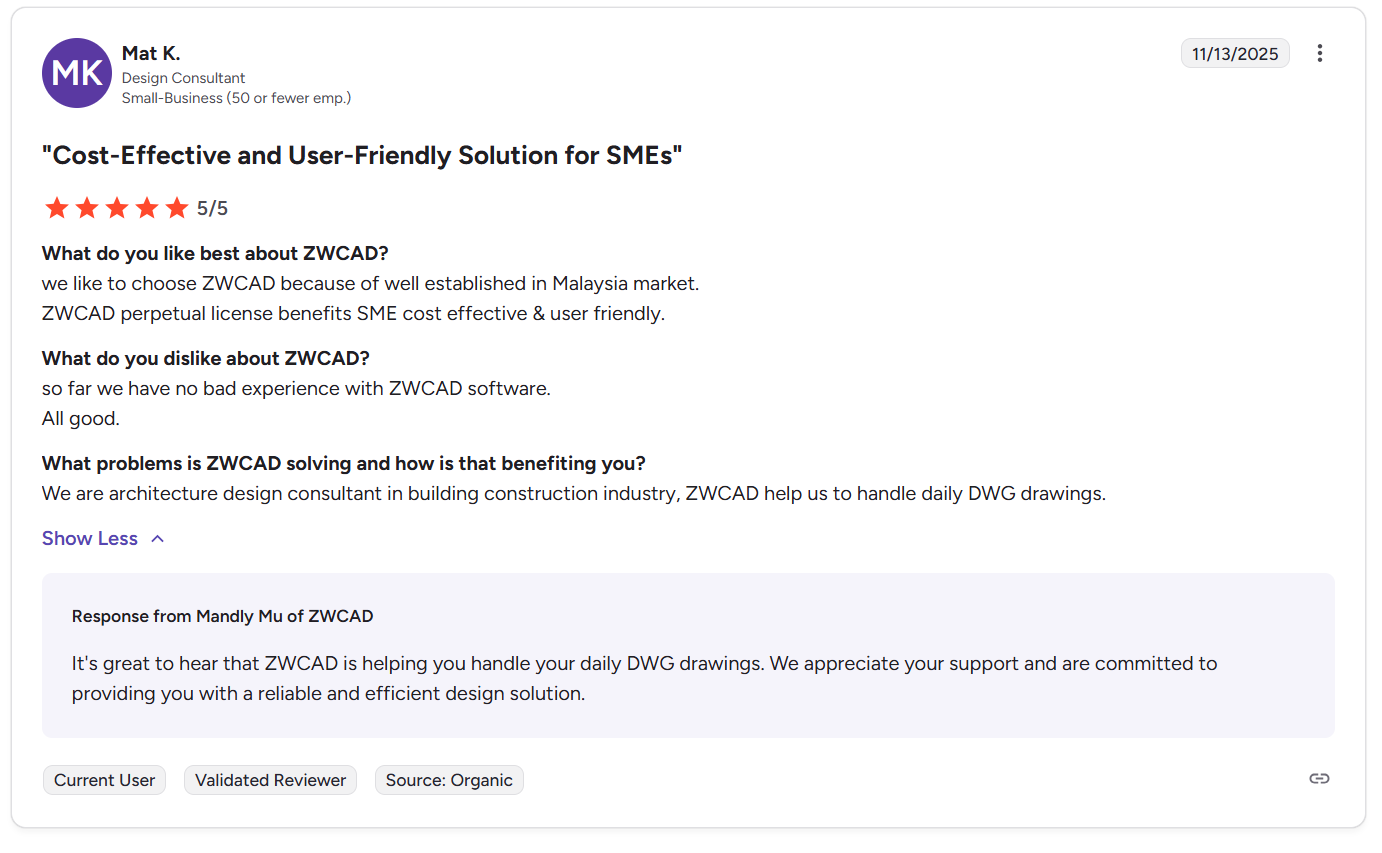Select the Source: Organic filter tag
The width and height of the screenshot is (1382, 853).
449,779
